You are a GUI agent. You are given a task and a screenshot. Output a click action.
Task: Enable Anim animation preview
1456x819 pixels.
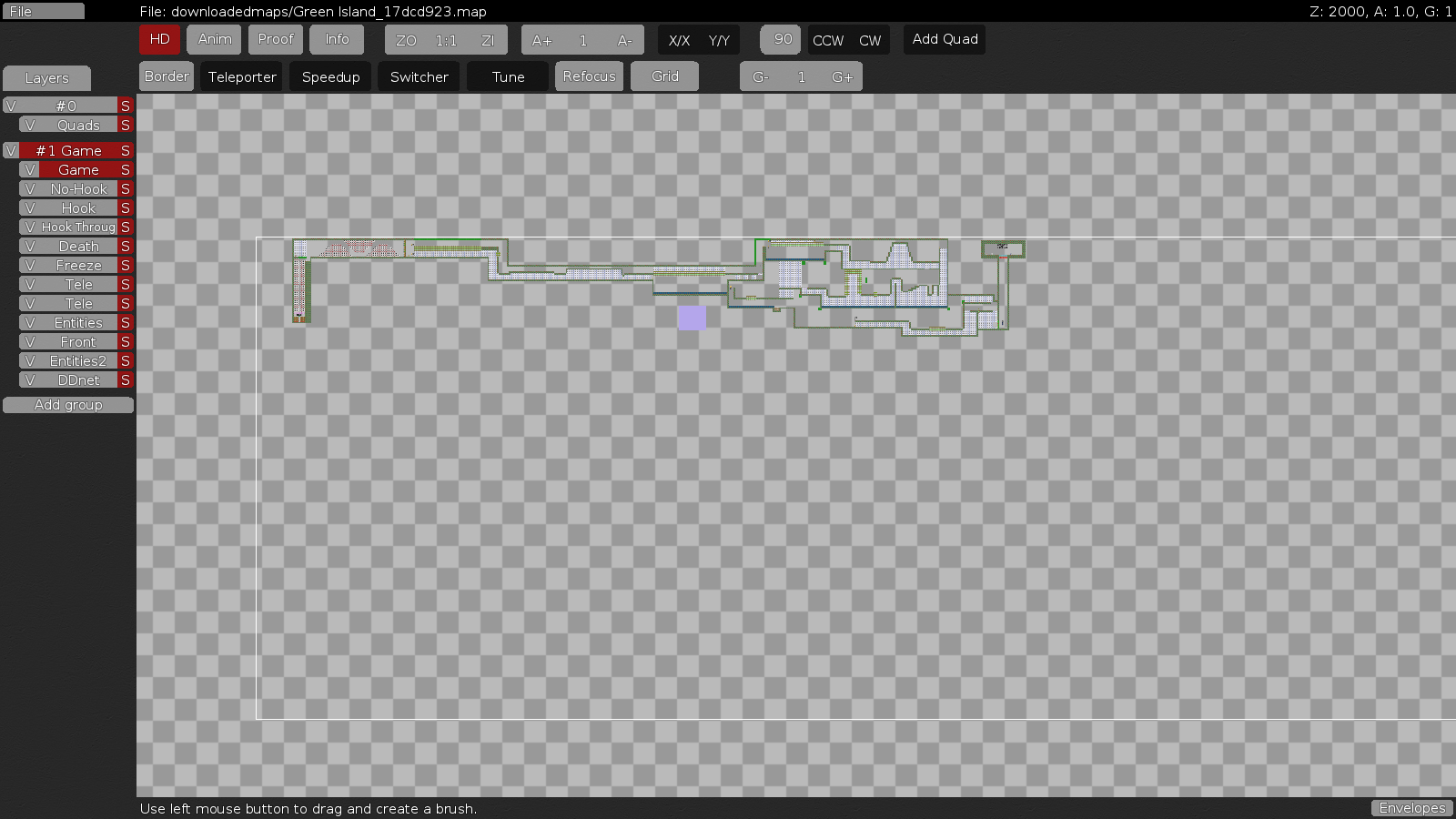(214, 39)
